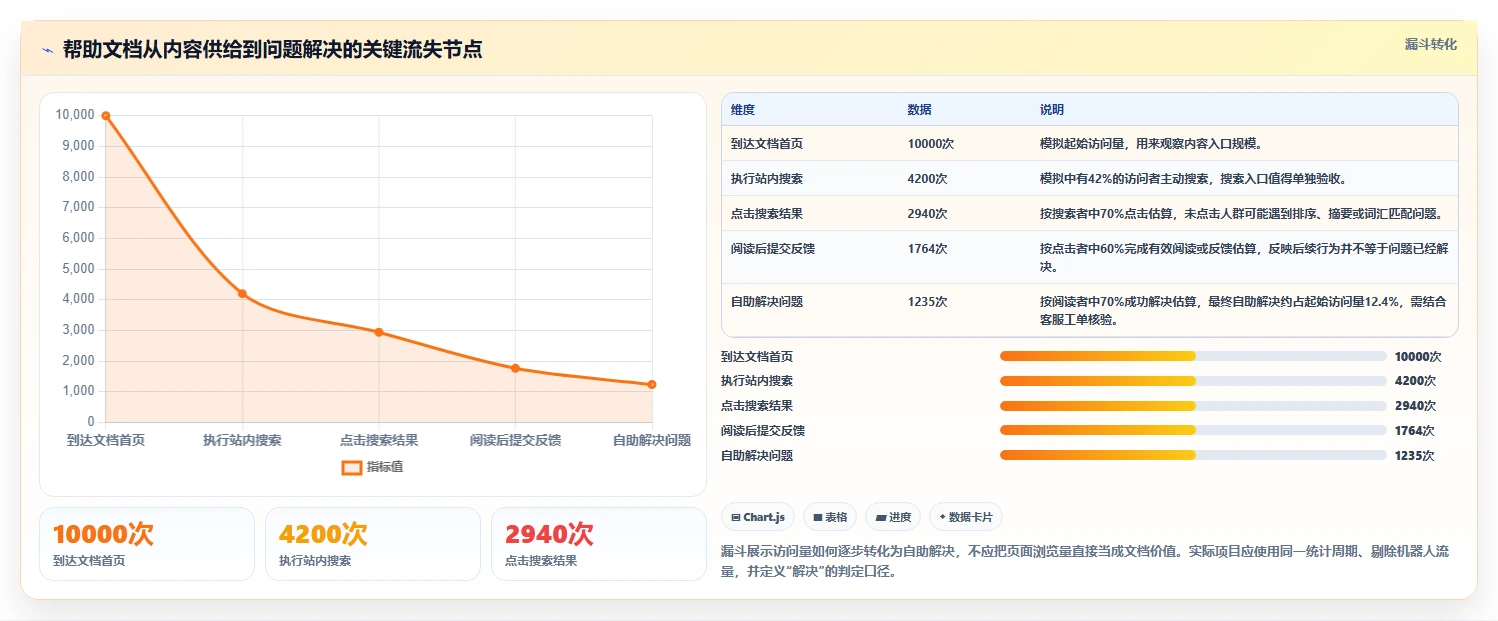Click the 1764次 value beside progress bar

click(1414, 431)
